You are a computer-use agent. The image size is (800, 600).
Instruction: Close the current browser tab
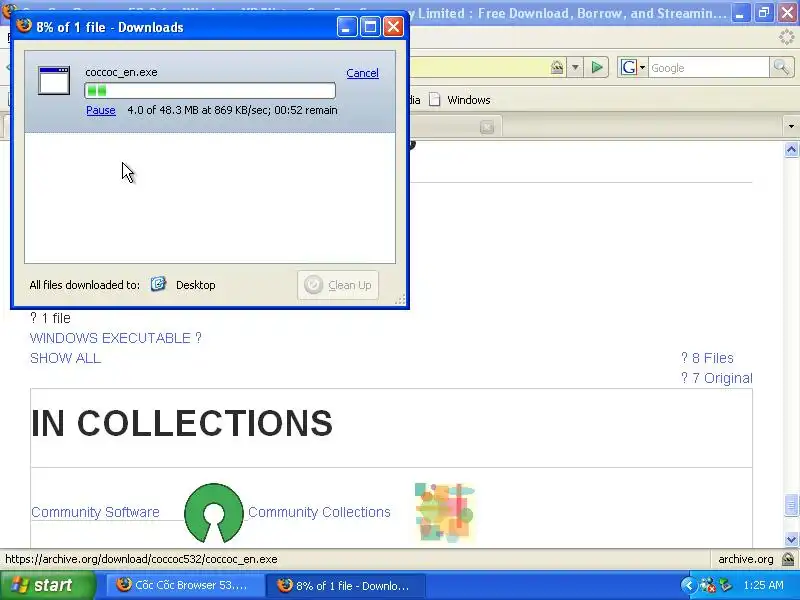pos(487,127)
